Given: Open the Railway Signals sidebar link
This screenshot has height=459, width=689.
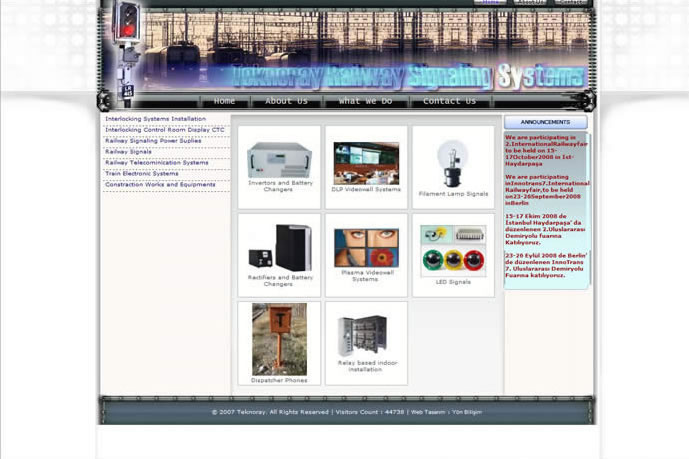Looking at the screenshot, I should pos(129,152).
